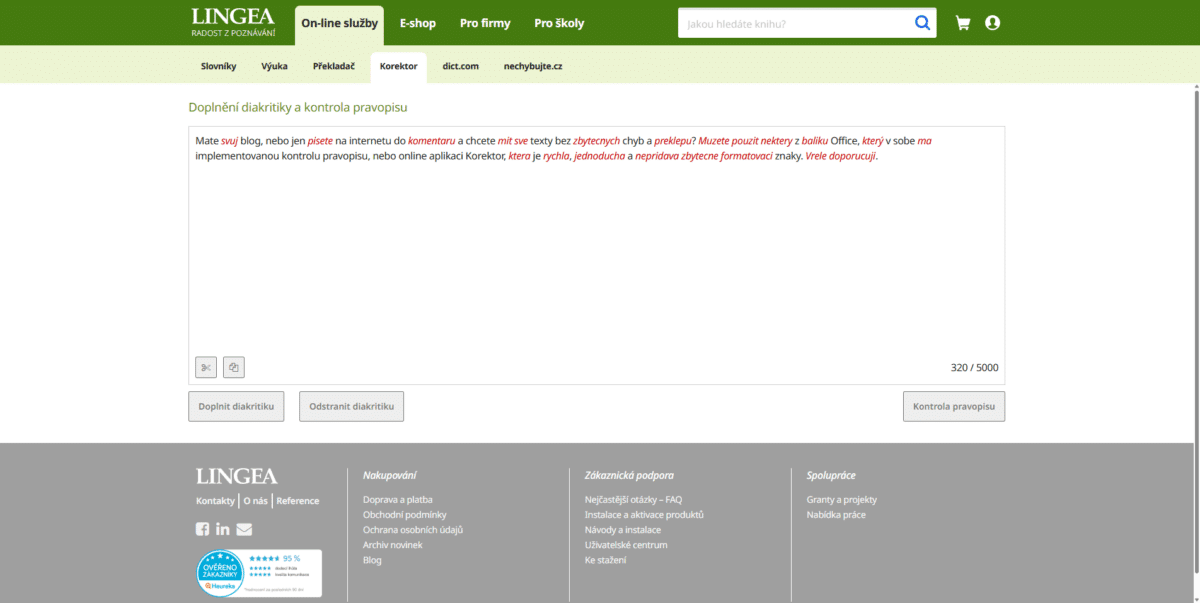The height and width of the screenshot is (603, 1200).
Task: Open the user account icon
Action: coord(992,23)
